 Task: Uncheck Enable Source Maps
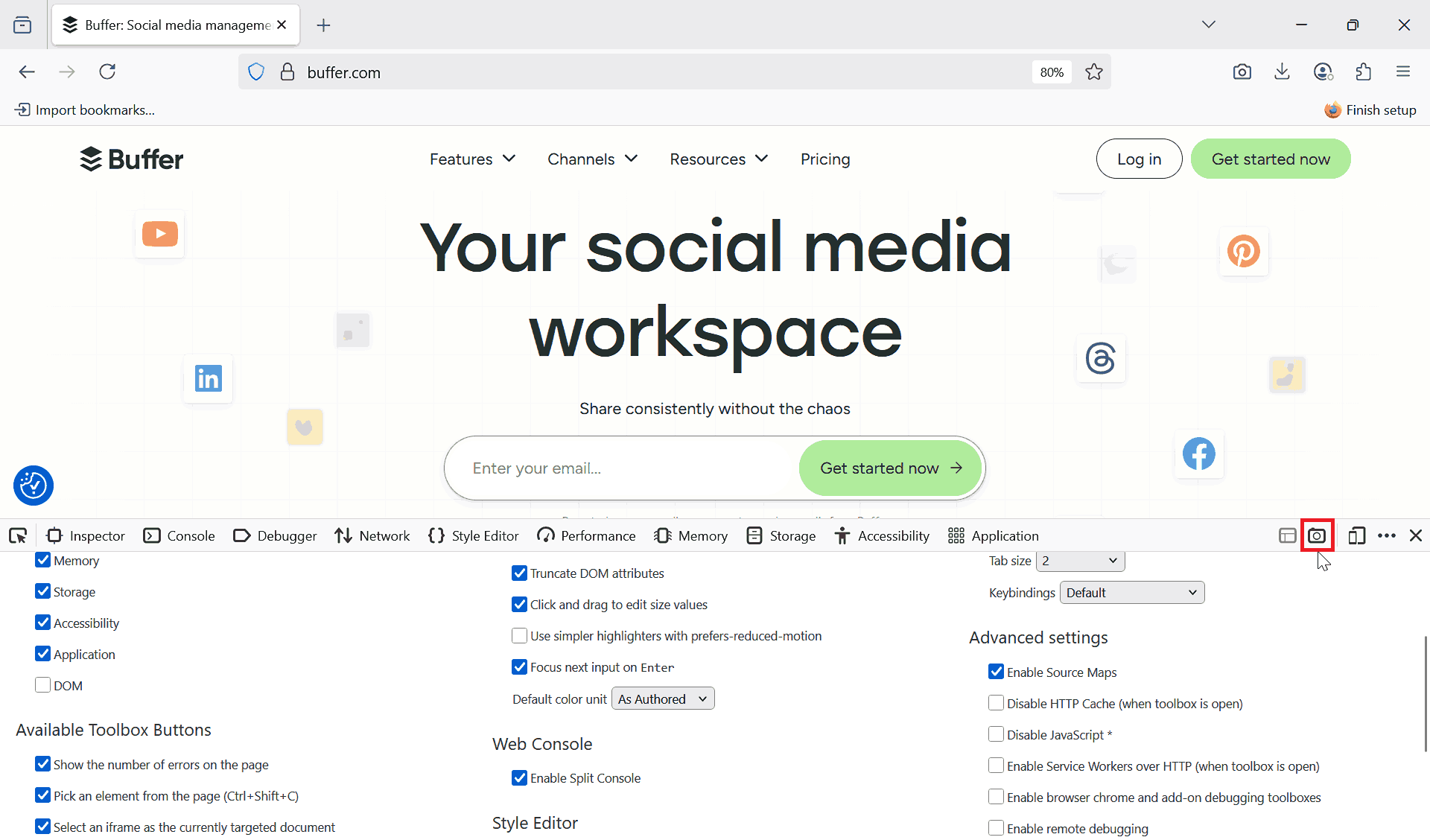click(996, 672)
